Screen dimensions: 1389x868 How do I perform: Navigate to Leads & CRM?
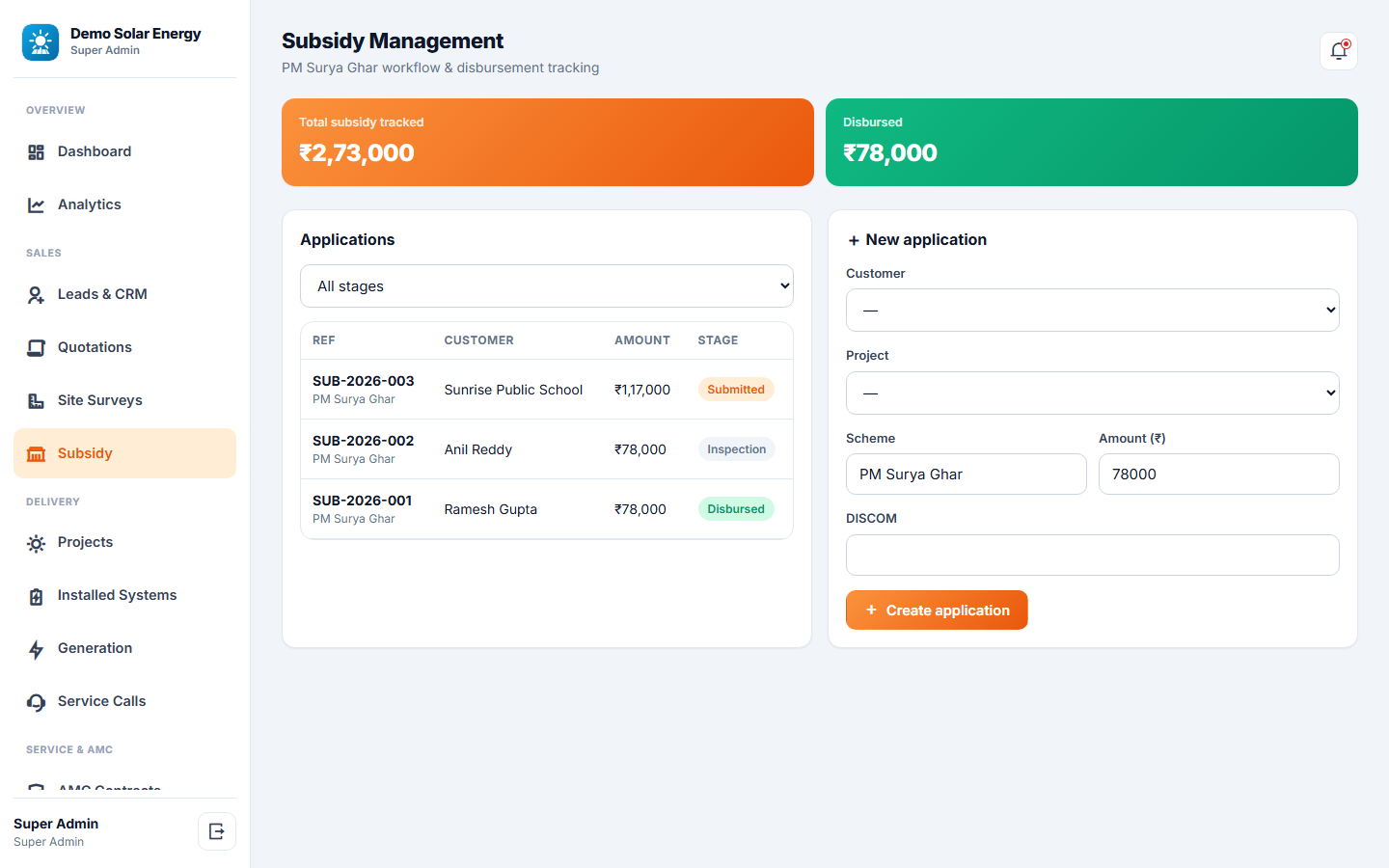point(124,295)
